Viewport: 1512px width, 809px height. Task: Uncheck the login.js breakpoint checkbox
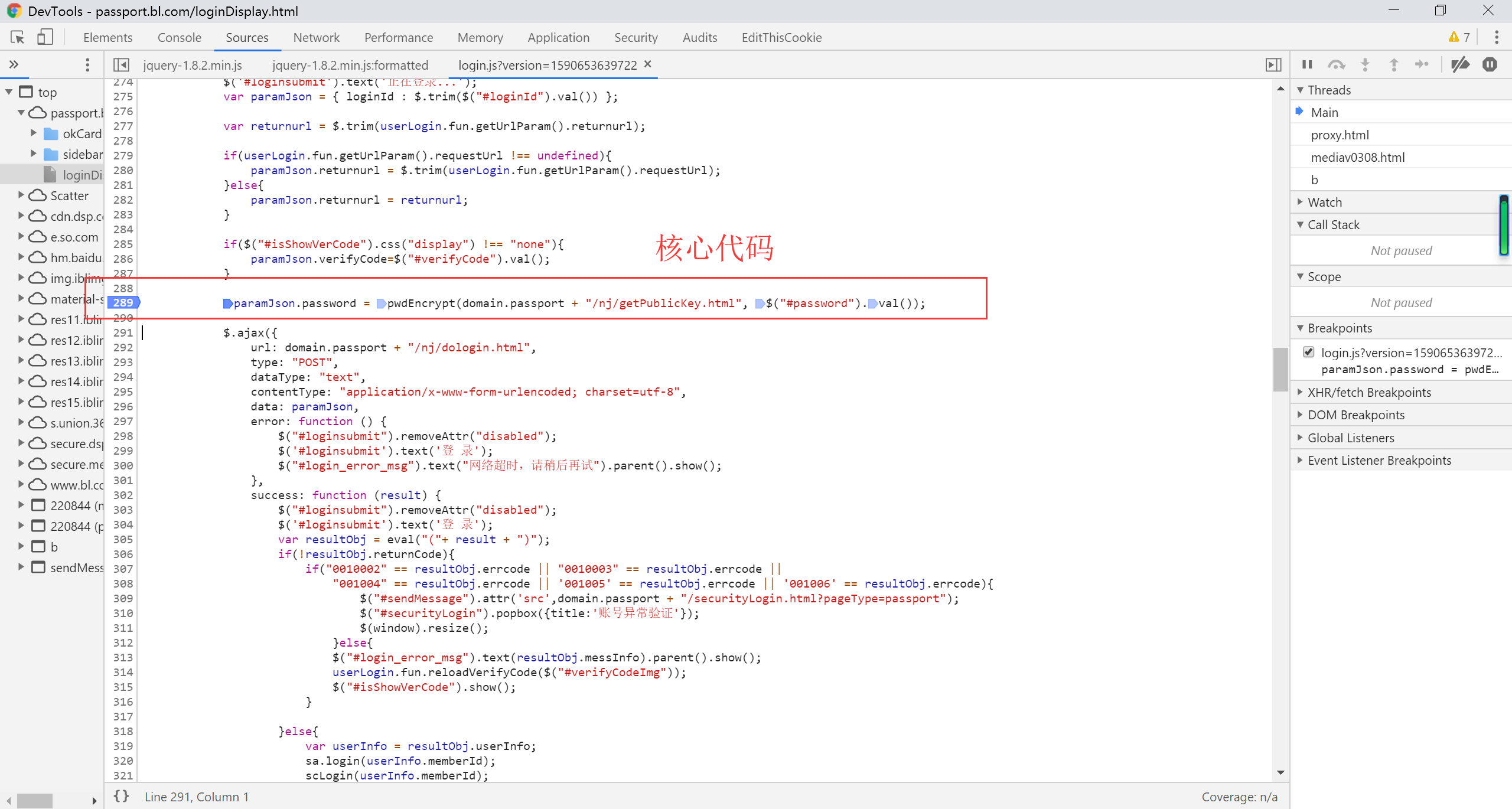[1309, 352]
